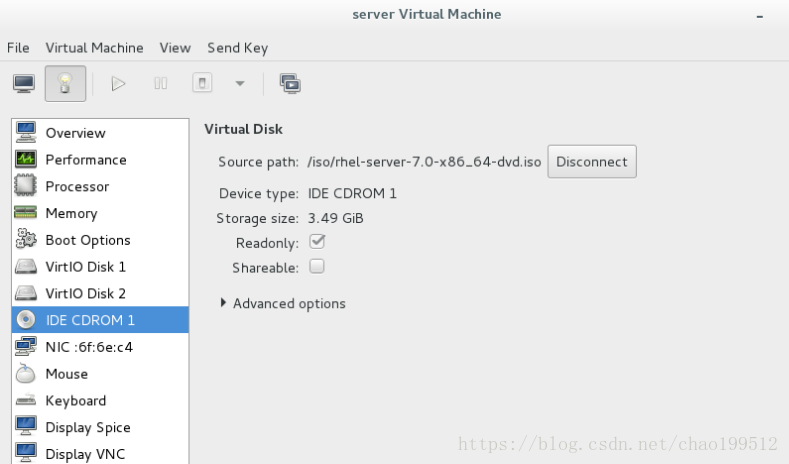This screenshot has width=789, height=464.
Task: Open the View menu
Action: [175, 48]
